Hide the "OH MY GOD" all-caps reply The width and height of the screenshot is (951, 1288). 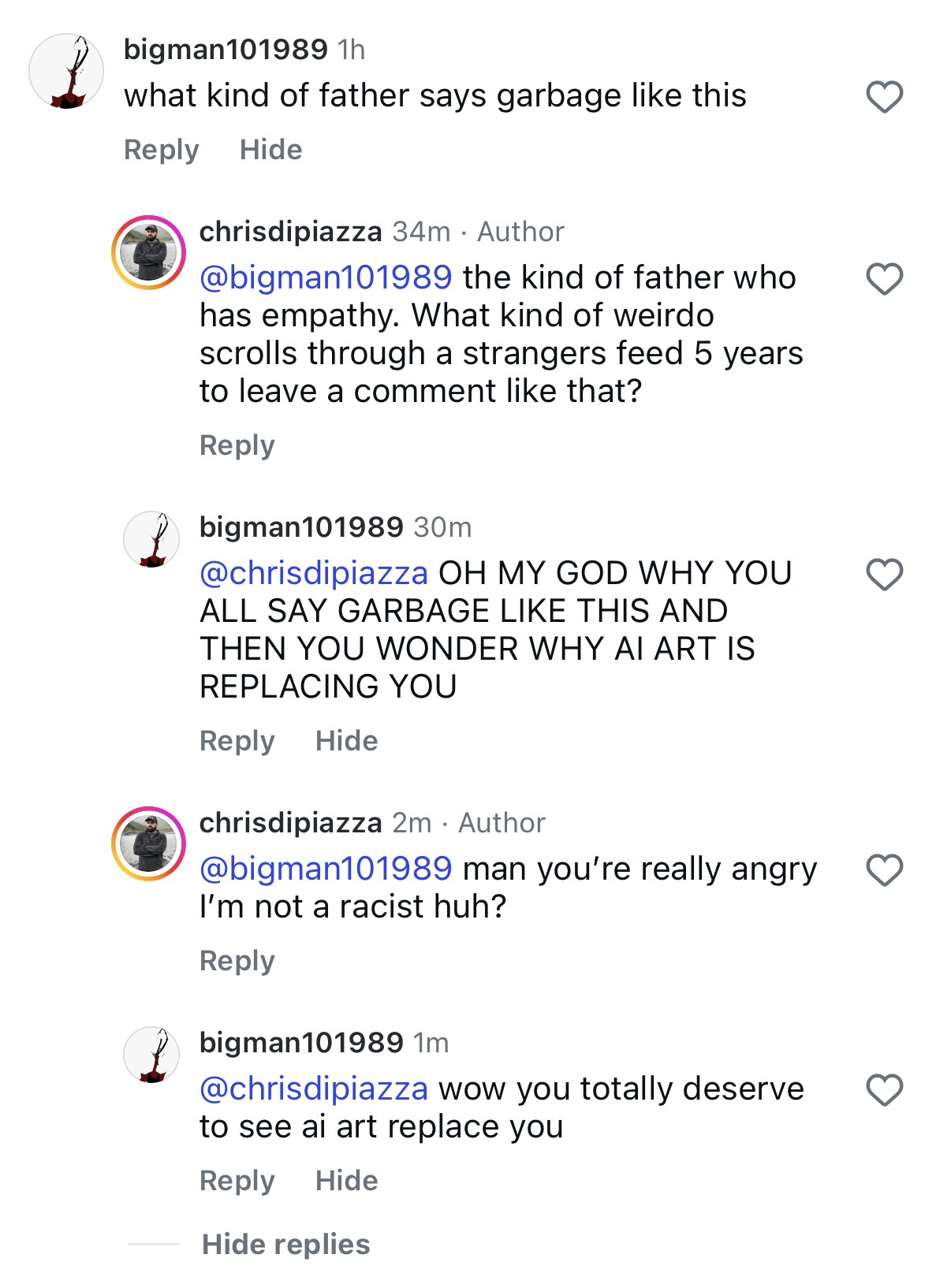coord(346,741)
